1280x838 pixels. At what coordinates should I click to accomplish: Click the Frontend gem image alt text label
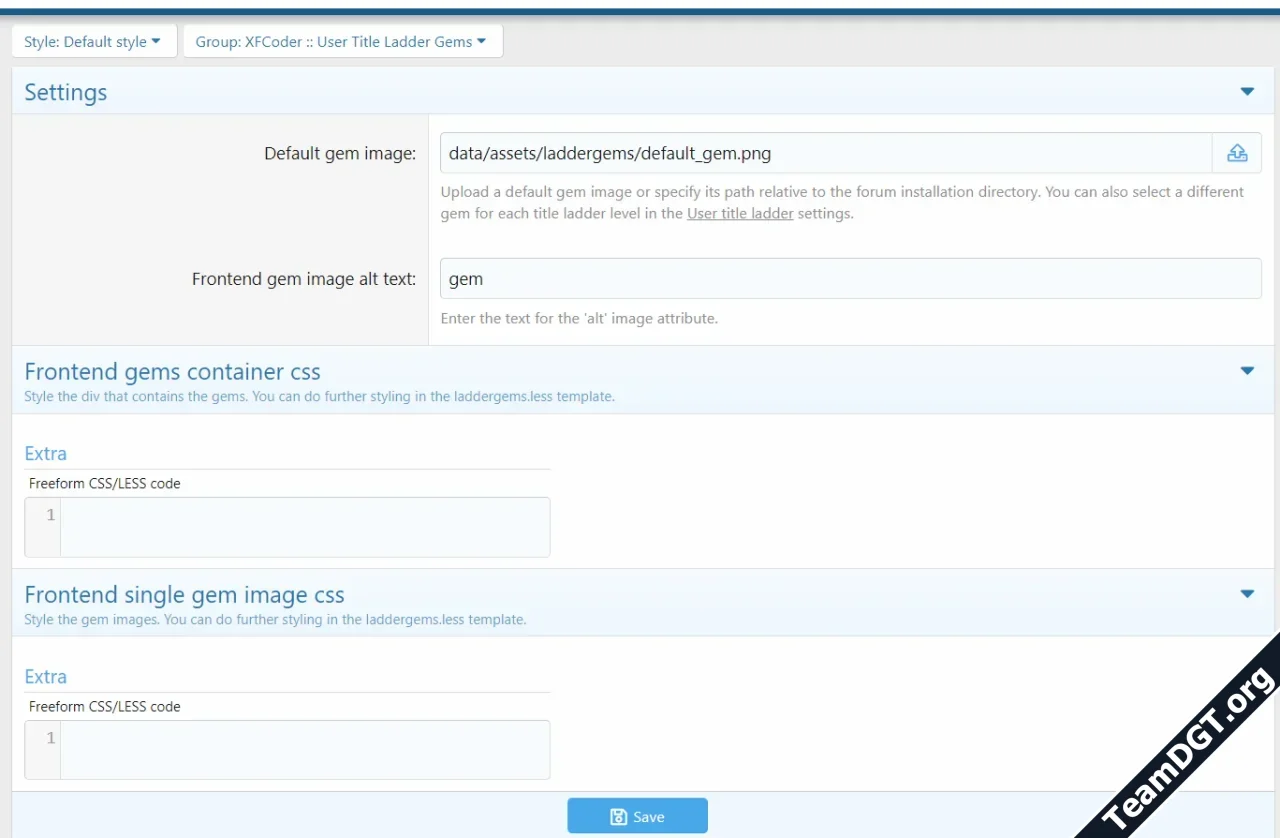coord(304,279)
